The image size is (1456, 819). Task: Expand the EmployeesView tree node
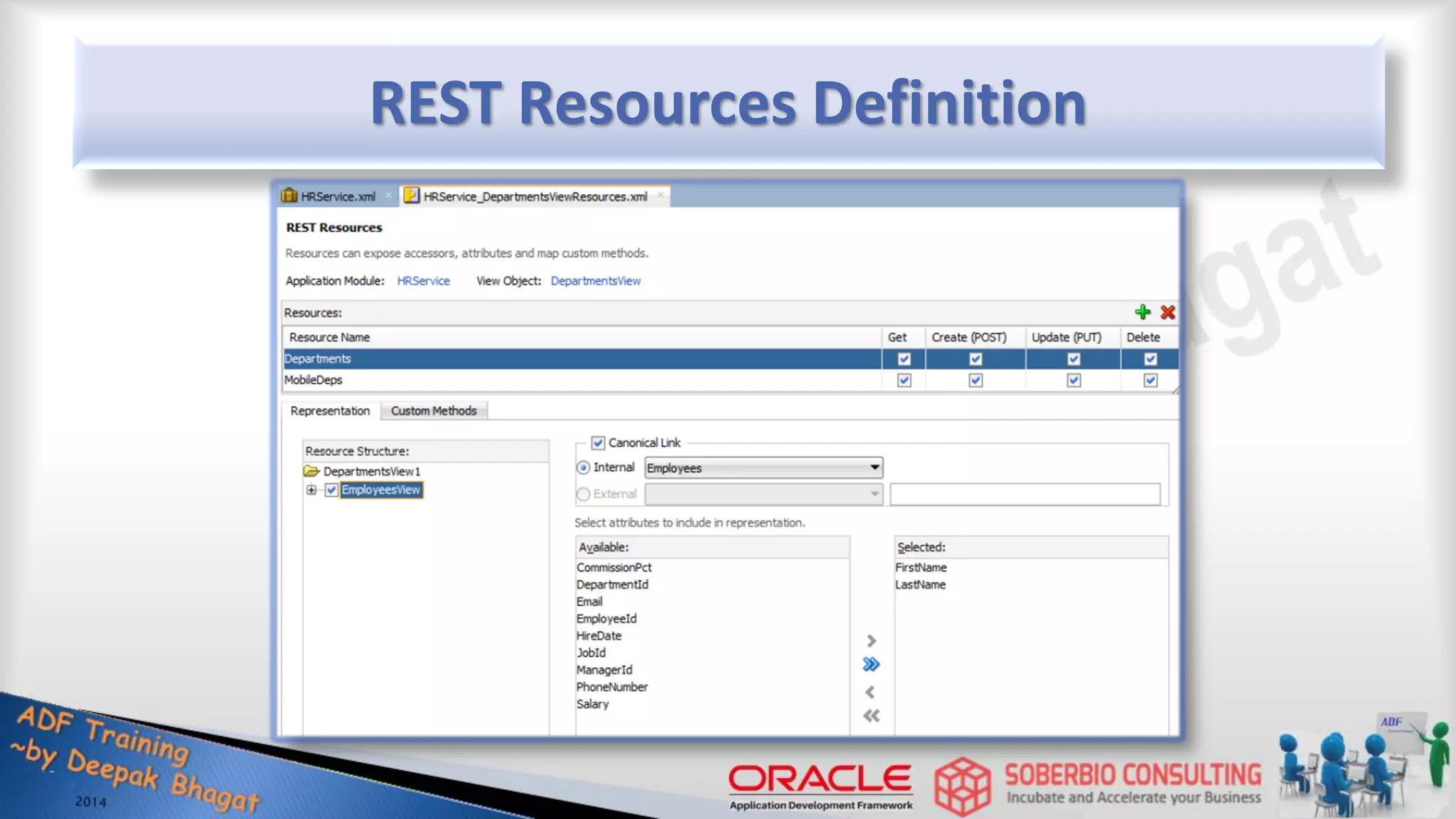point(311,490)
